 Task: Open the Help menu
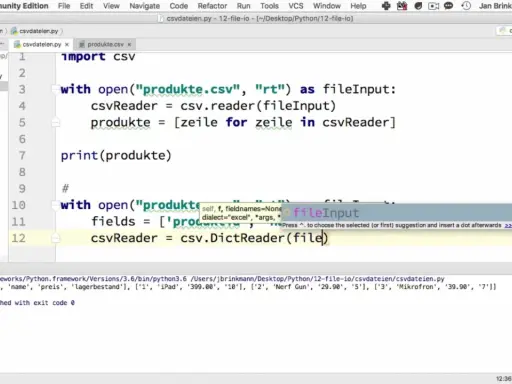(358, 6)
